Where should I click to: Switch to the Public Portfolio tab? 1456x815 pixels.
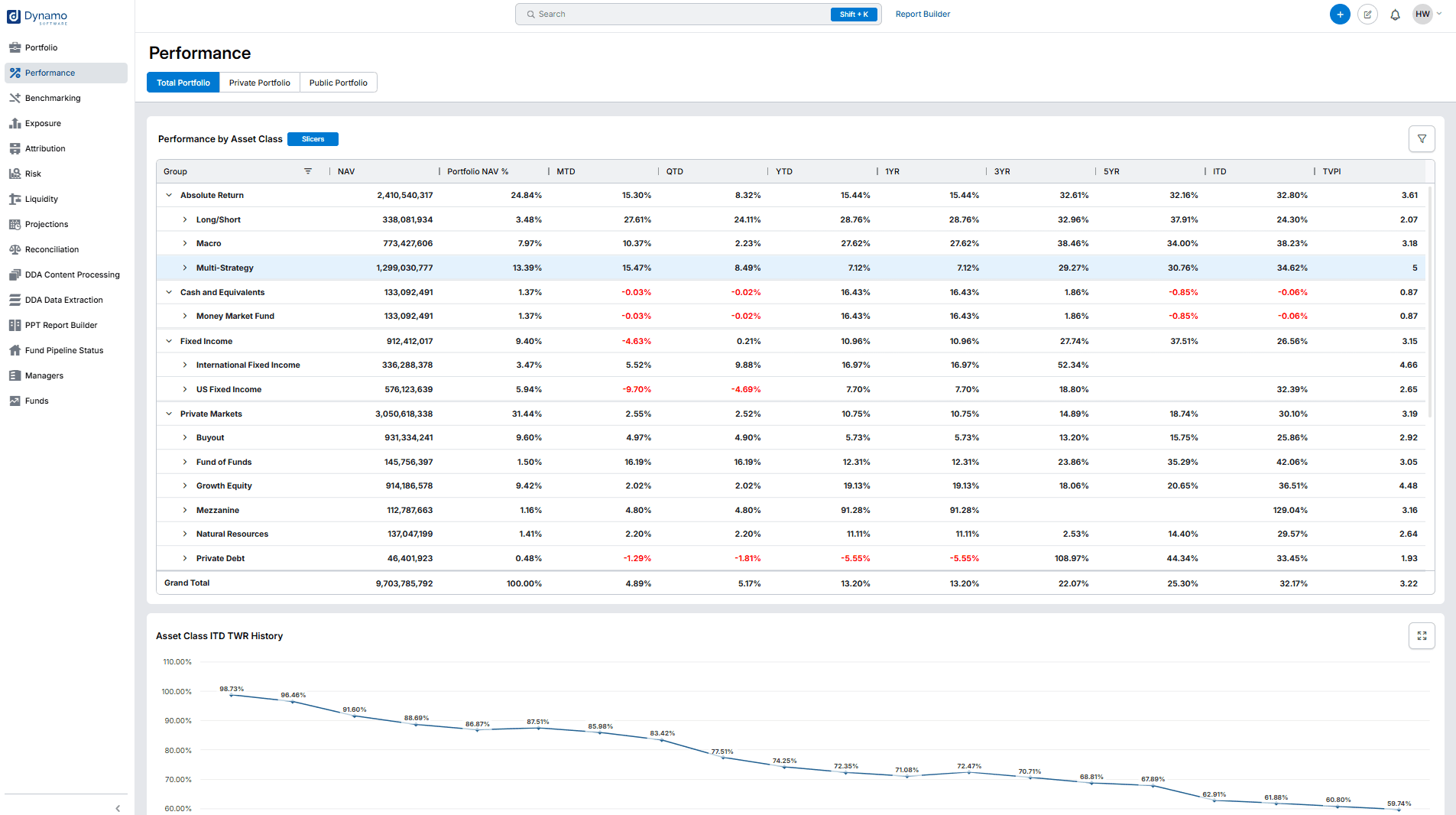click(338, 83)
